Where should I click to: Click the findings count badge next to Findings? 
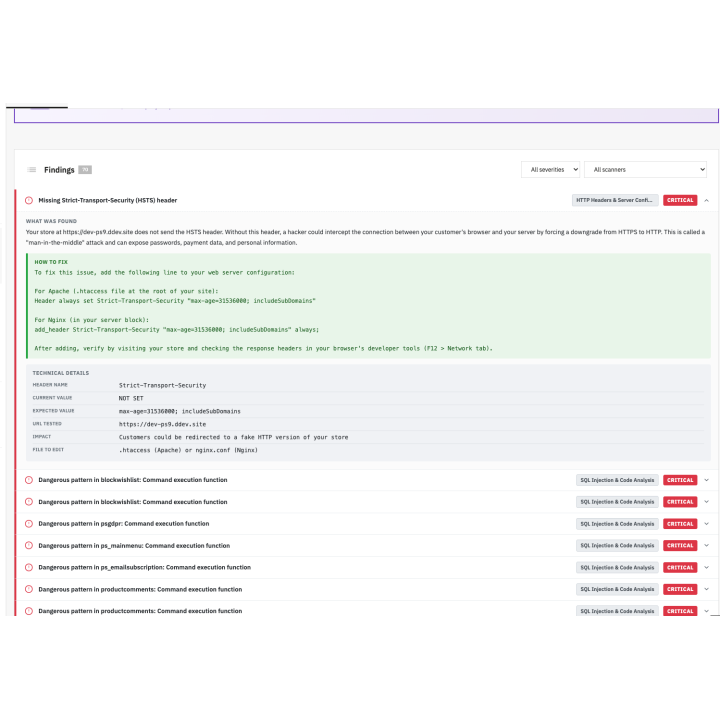click(x=85, y=170)
